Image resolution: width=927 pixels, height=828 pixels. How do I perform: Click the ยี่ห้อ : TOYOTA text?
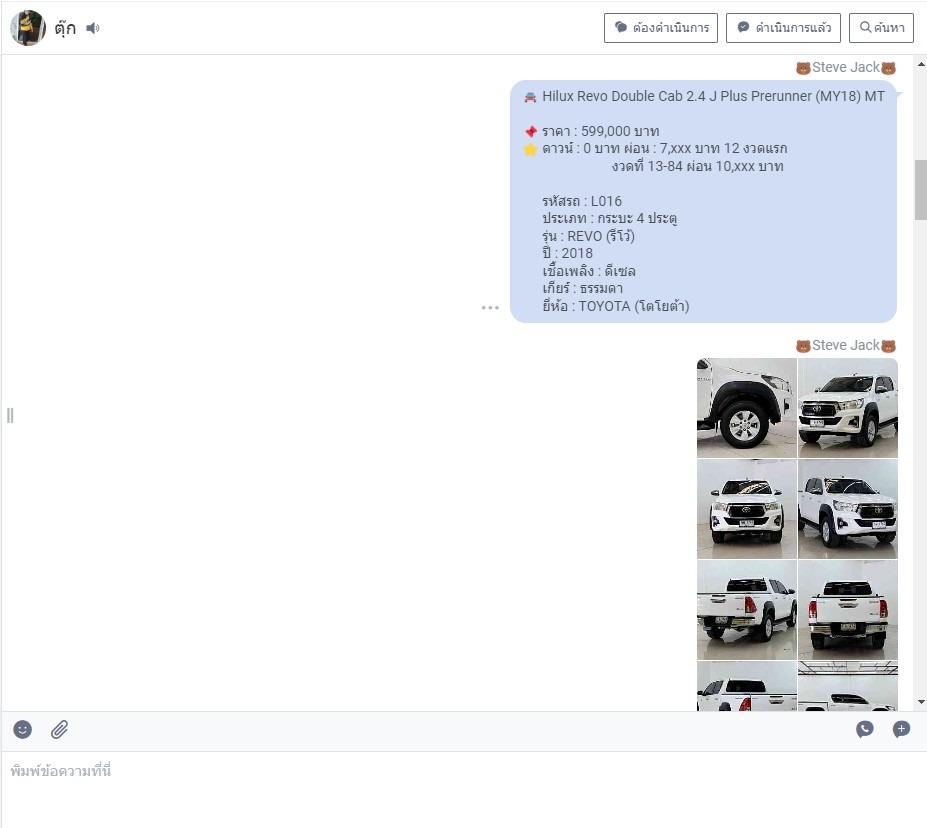click(x=615, y=306)
